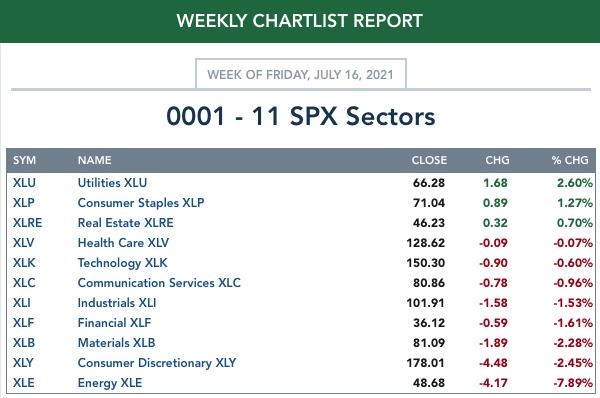Select the XLC symbol link
The width and height of the screenshot is (600, 398).
[24, 283]
